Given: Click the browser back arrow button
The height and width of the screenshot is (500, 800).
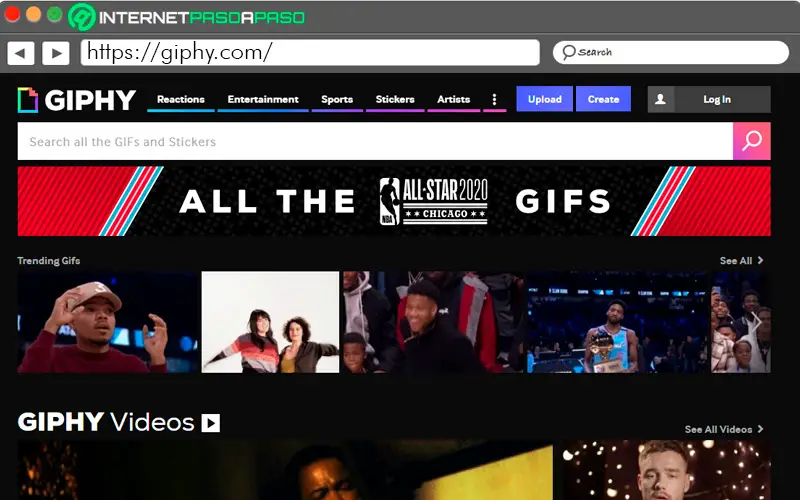Looking at the screenshot, I should pos(21,53).
